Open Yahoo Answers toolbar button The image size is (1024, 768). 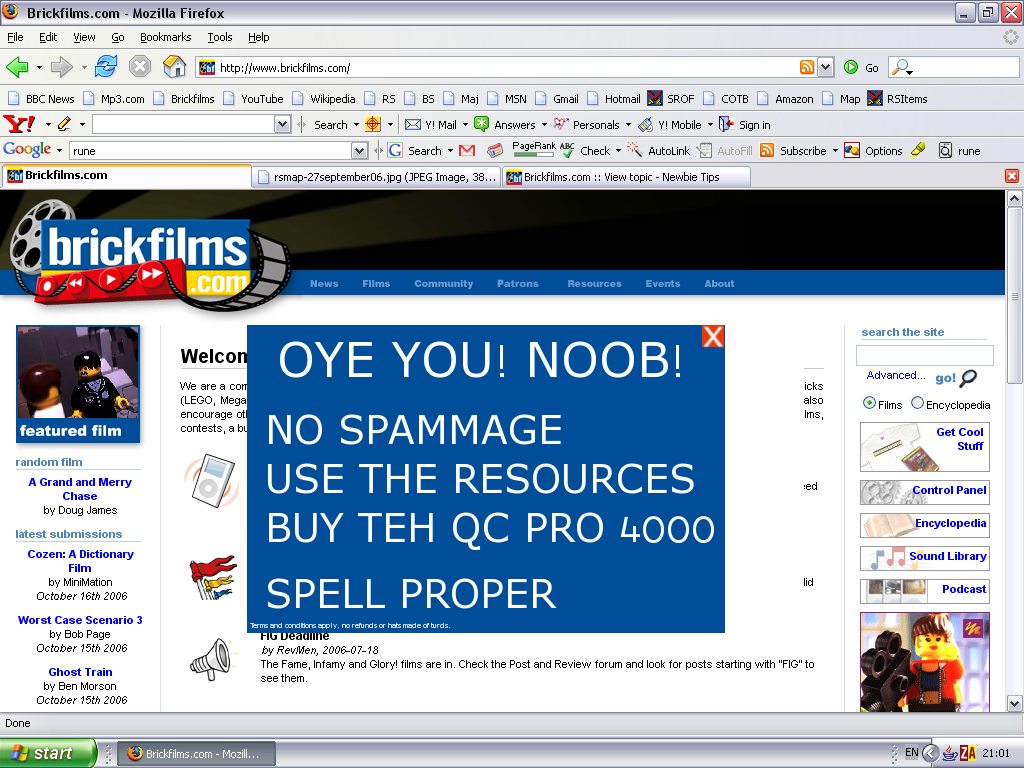click(x=505, y=125)
